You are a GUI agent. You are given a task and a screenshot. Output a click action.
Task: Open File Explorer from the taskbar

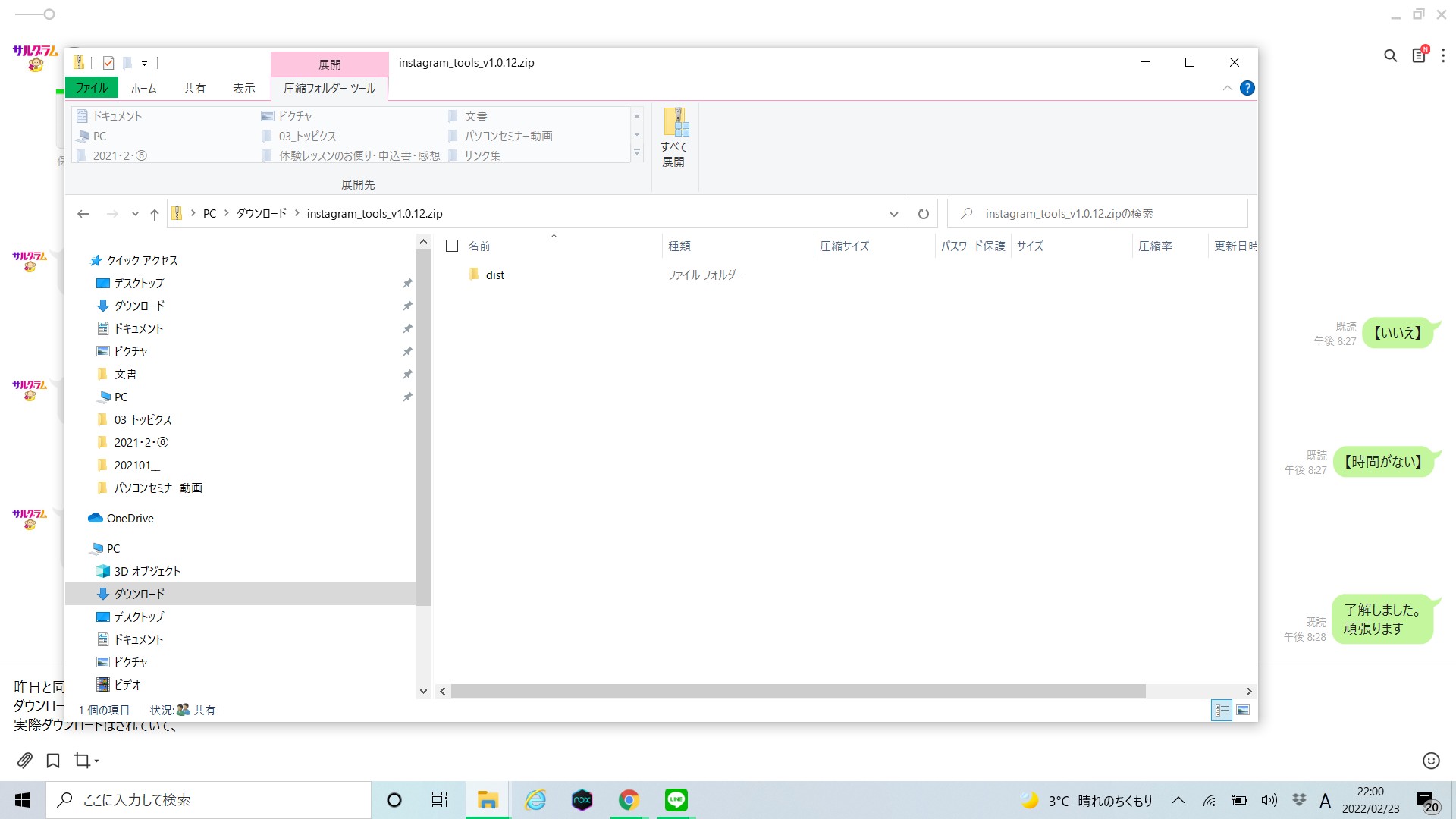(488, 800)
